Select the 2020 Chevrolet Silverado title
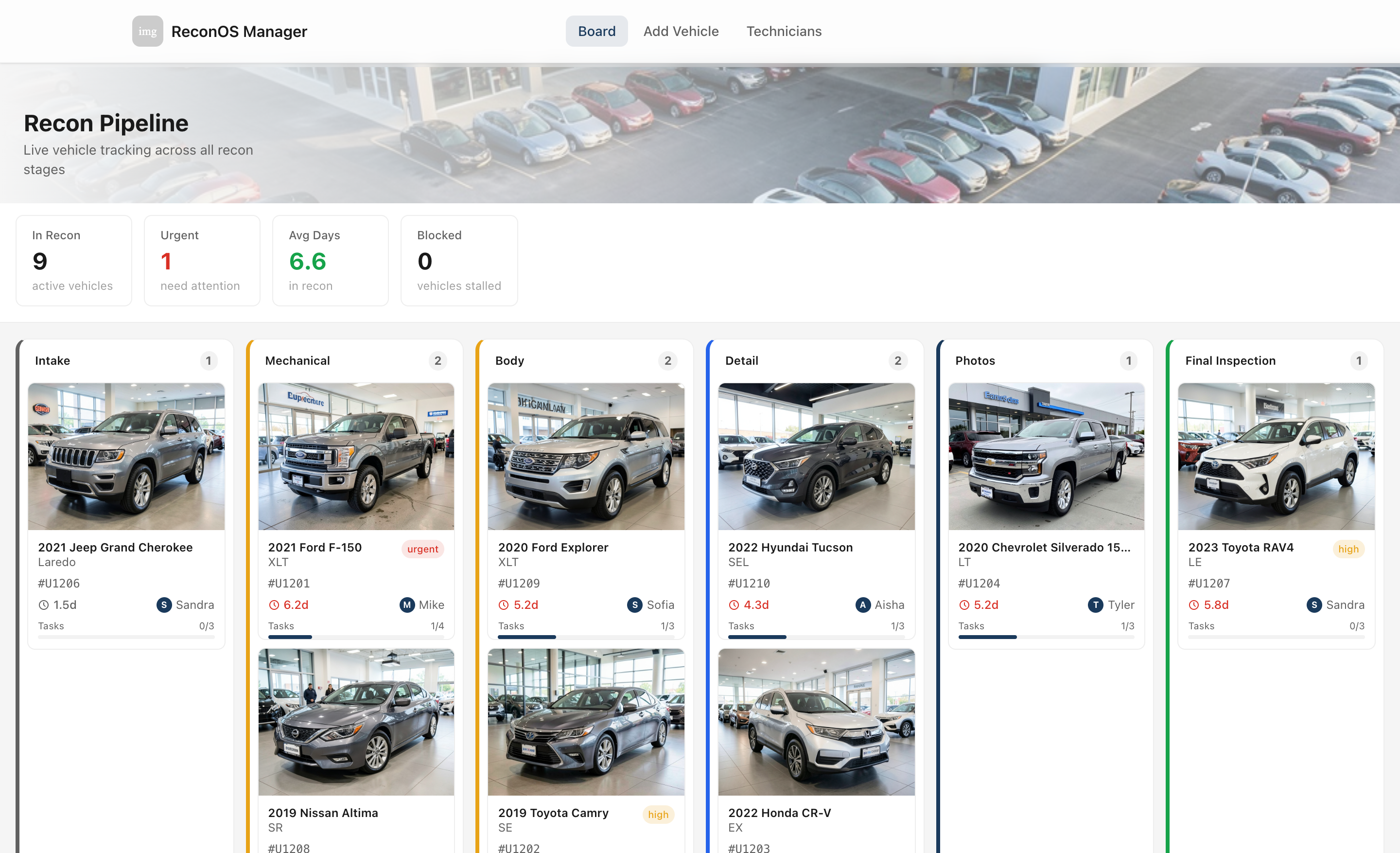This screenshot has width=1400, height=853. [1044, 547]
